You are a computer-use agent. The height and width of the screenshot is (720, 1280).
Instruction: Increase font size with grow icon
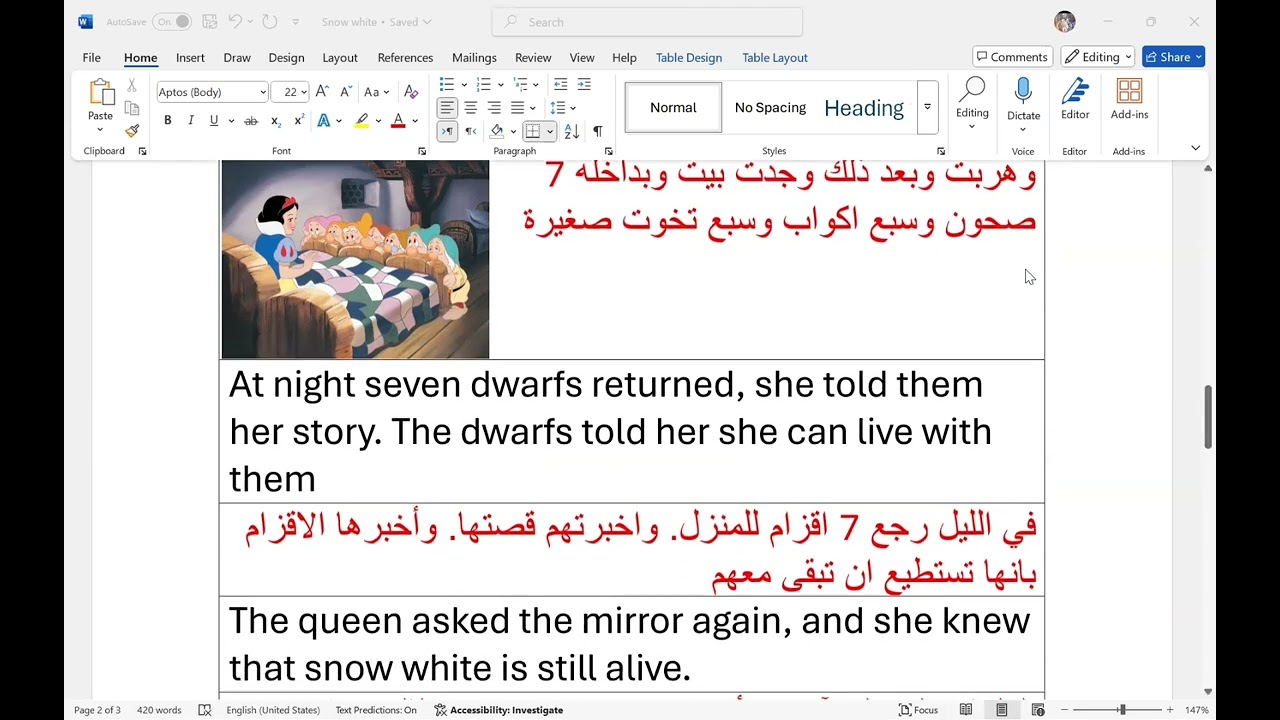pyautogui.click(x=322, y=92)
